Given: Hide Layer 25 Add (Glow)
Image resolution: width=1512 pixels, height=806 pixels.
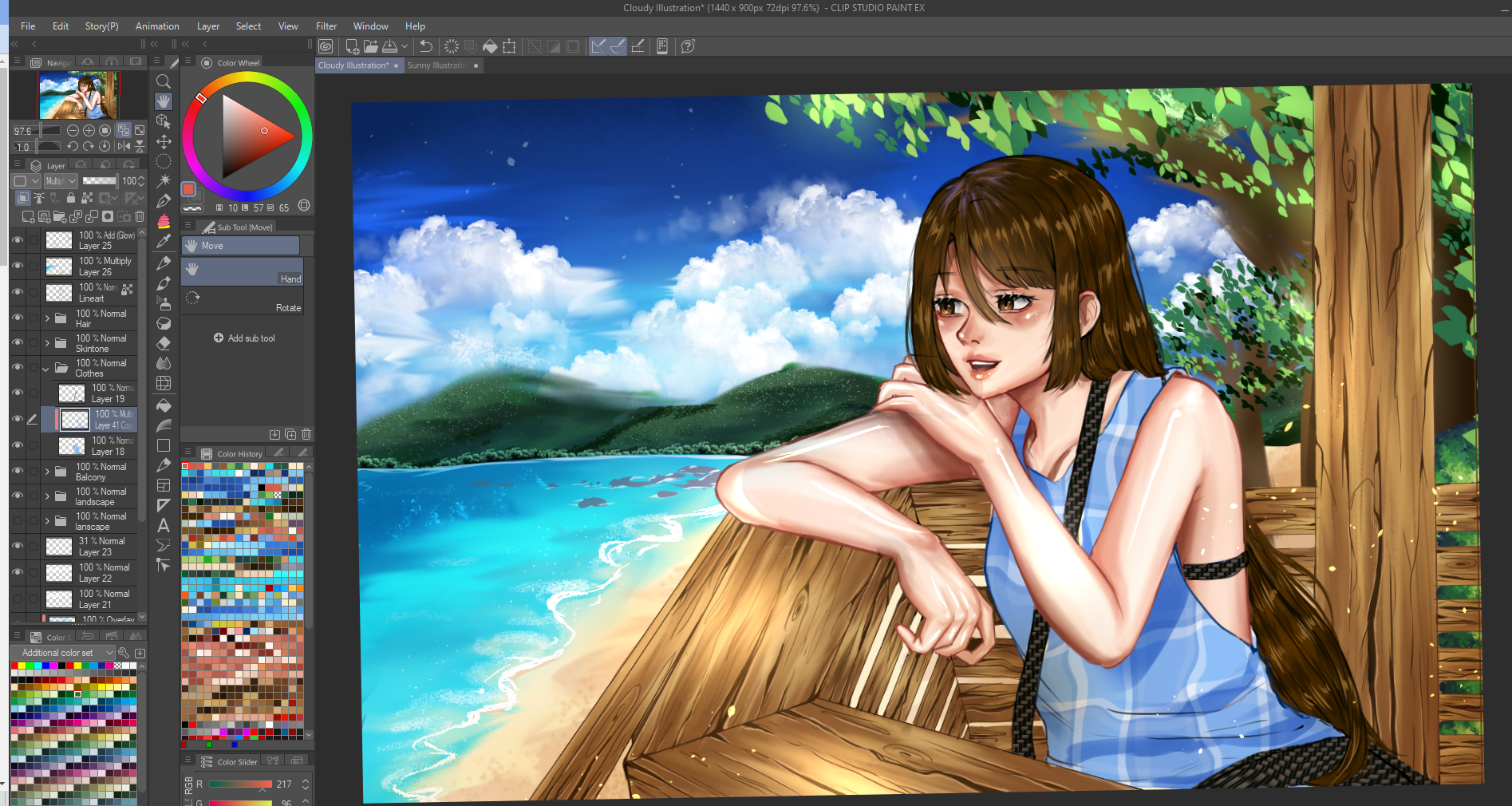Looking at the screenshot, I should tap(17, 240).
